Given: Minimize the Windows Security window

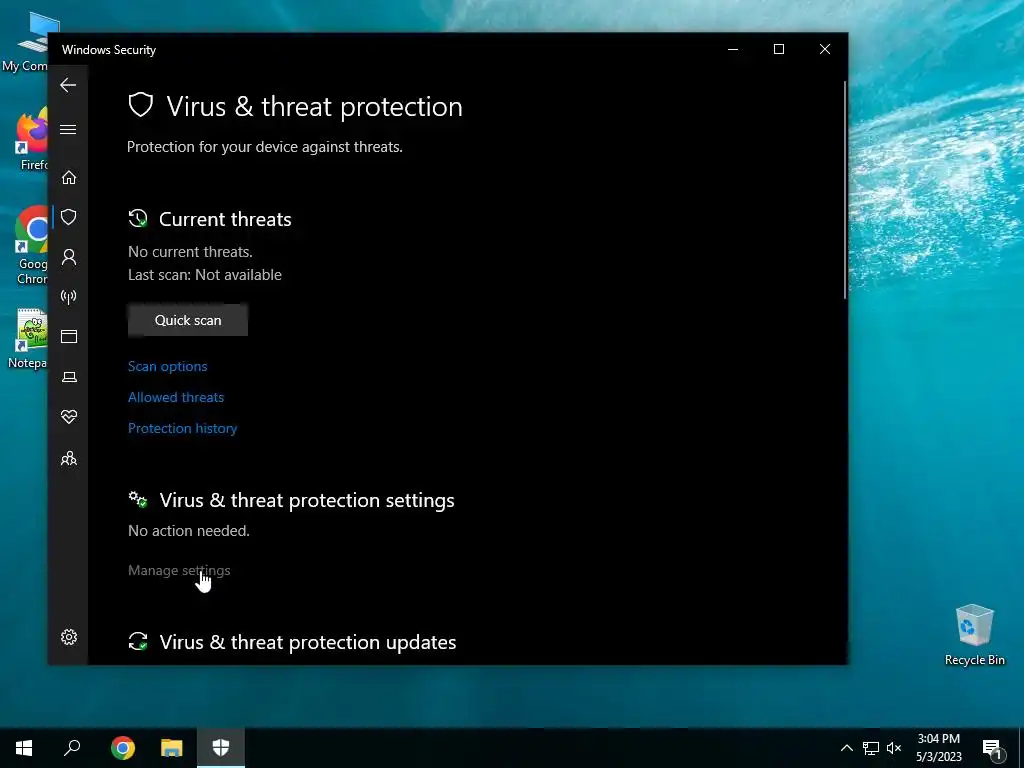Looking at the screenshot, I should coord(733,50).
